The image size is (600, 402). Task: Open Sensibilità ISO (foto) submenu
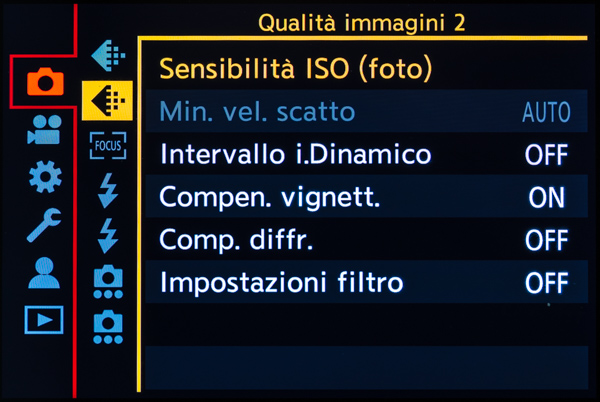(296, 69)
